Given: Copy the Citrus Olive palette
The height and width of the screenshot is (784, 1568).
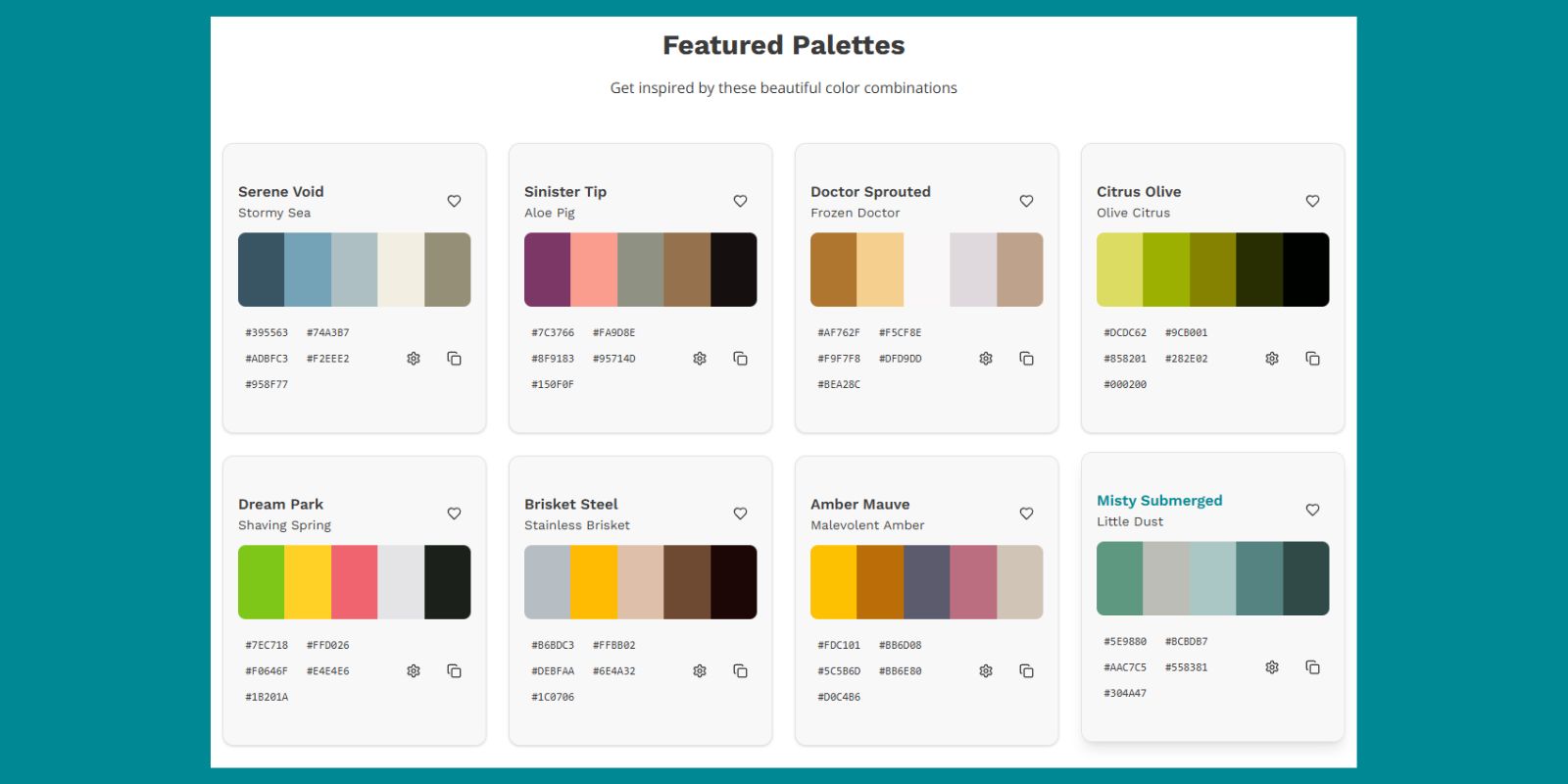Looking at the screenshot, I should (x=1312, y=359).
